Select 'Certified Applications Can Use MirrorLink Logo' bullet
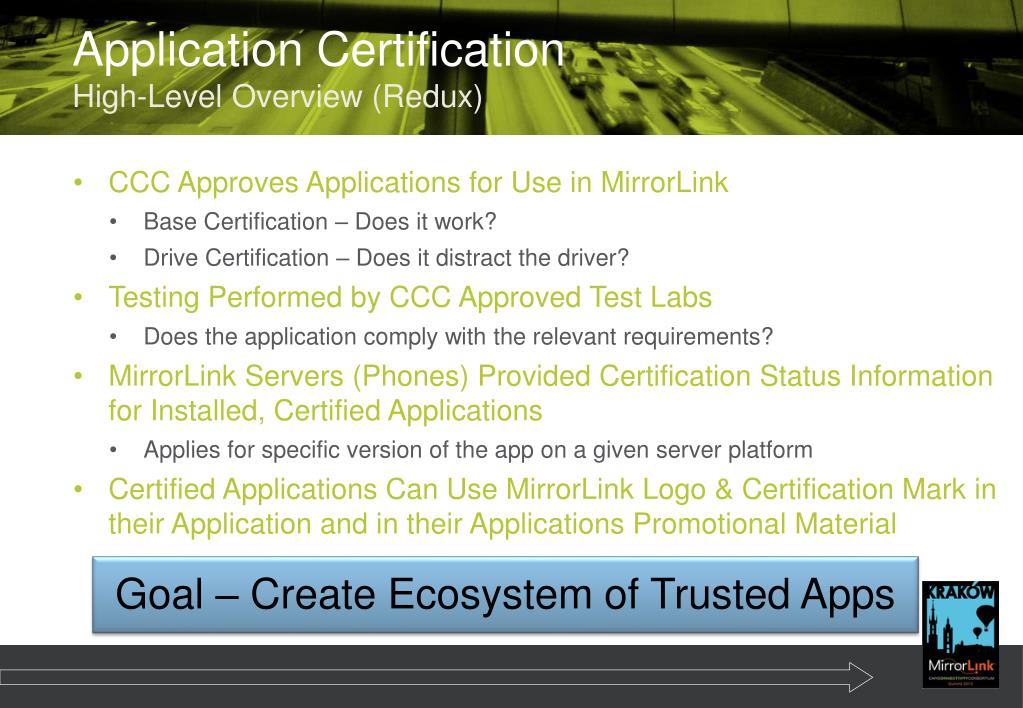This screenshot has height=708, width=1023. coord(552,506)
